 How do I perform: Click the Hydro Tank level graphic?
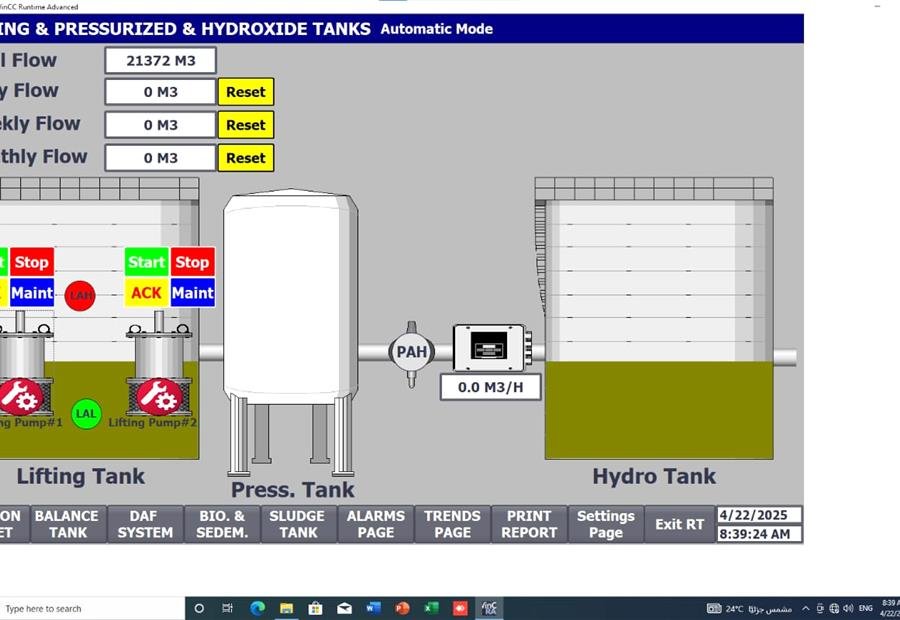click(x=659, y=410)
